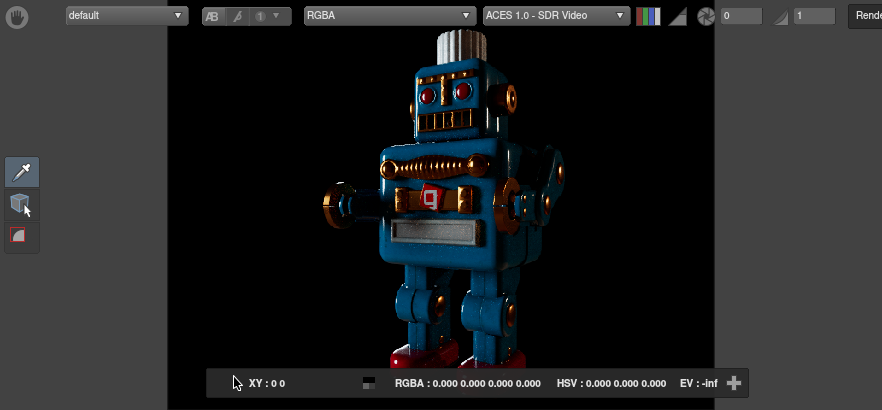
Task: Click the gamma icon beside value 1
Action: tap(782, 17)
